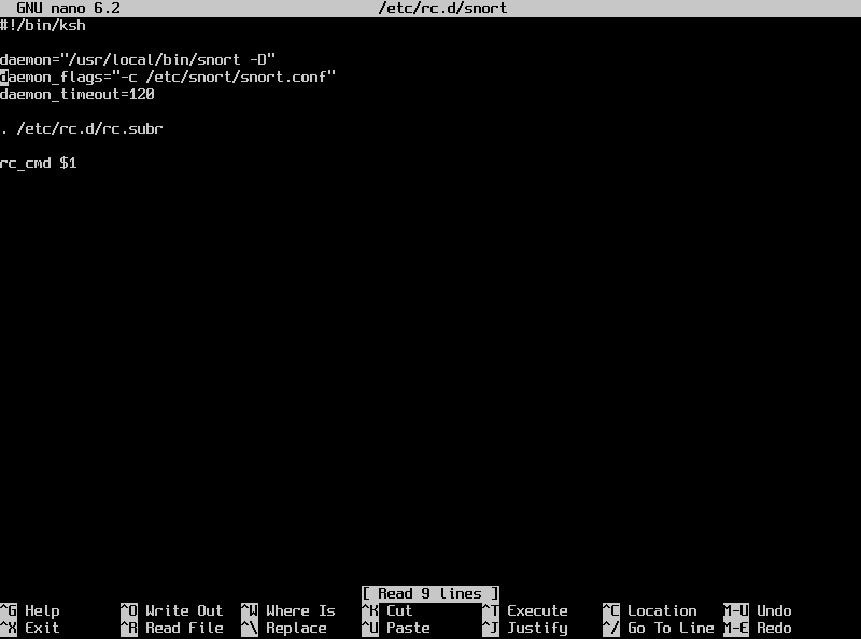Viewport: 861px width, 639px height.
Task: Click the ^\ Replace shortcut
Action: pos(284,628)
